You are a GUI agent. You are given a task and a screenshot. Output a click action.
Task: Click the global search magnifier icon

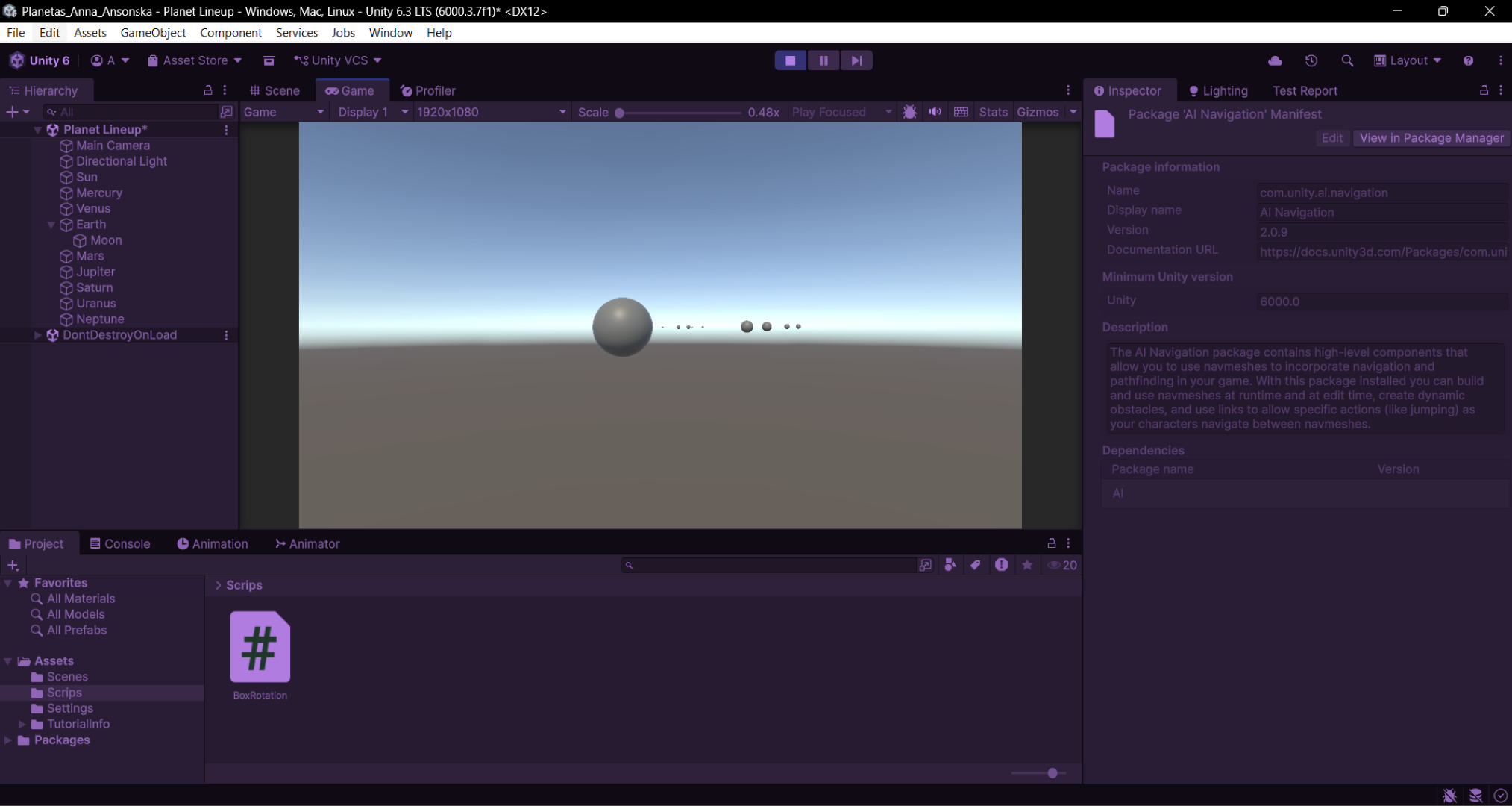tap(1346, 60)
